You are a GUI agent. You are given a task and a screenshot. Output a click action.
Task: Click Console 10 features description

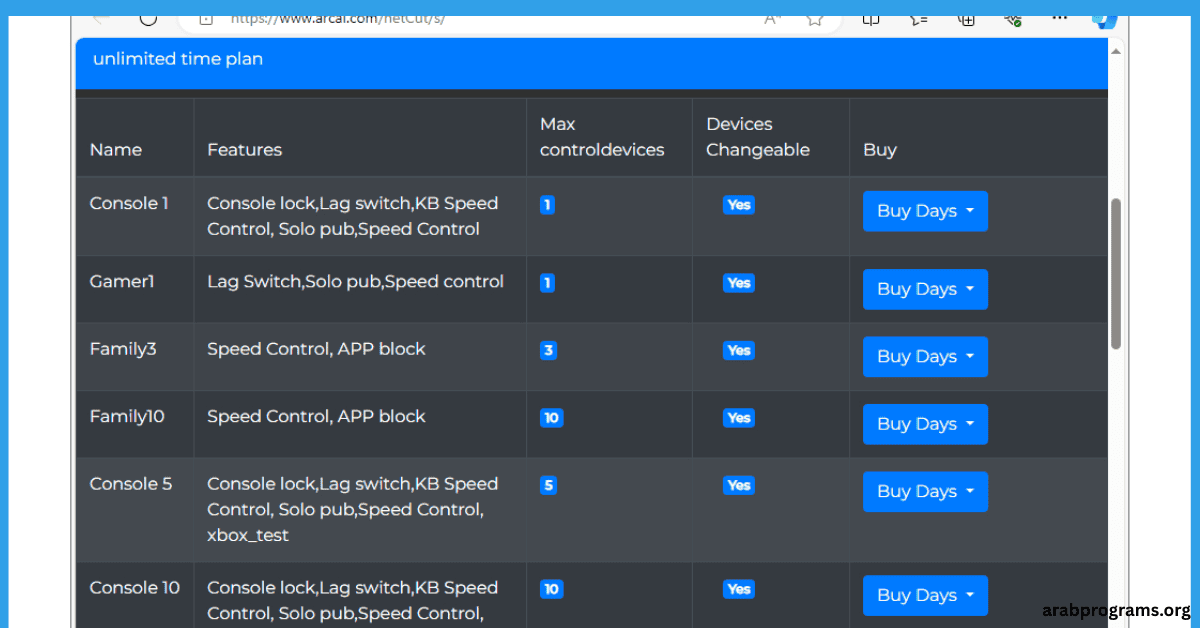pyautogui.click(x=353, y=601)
